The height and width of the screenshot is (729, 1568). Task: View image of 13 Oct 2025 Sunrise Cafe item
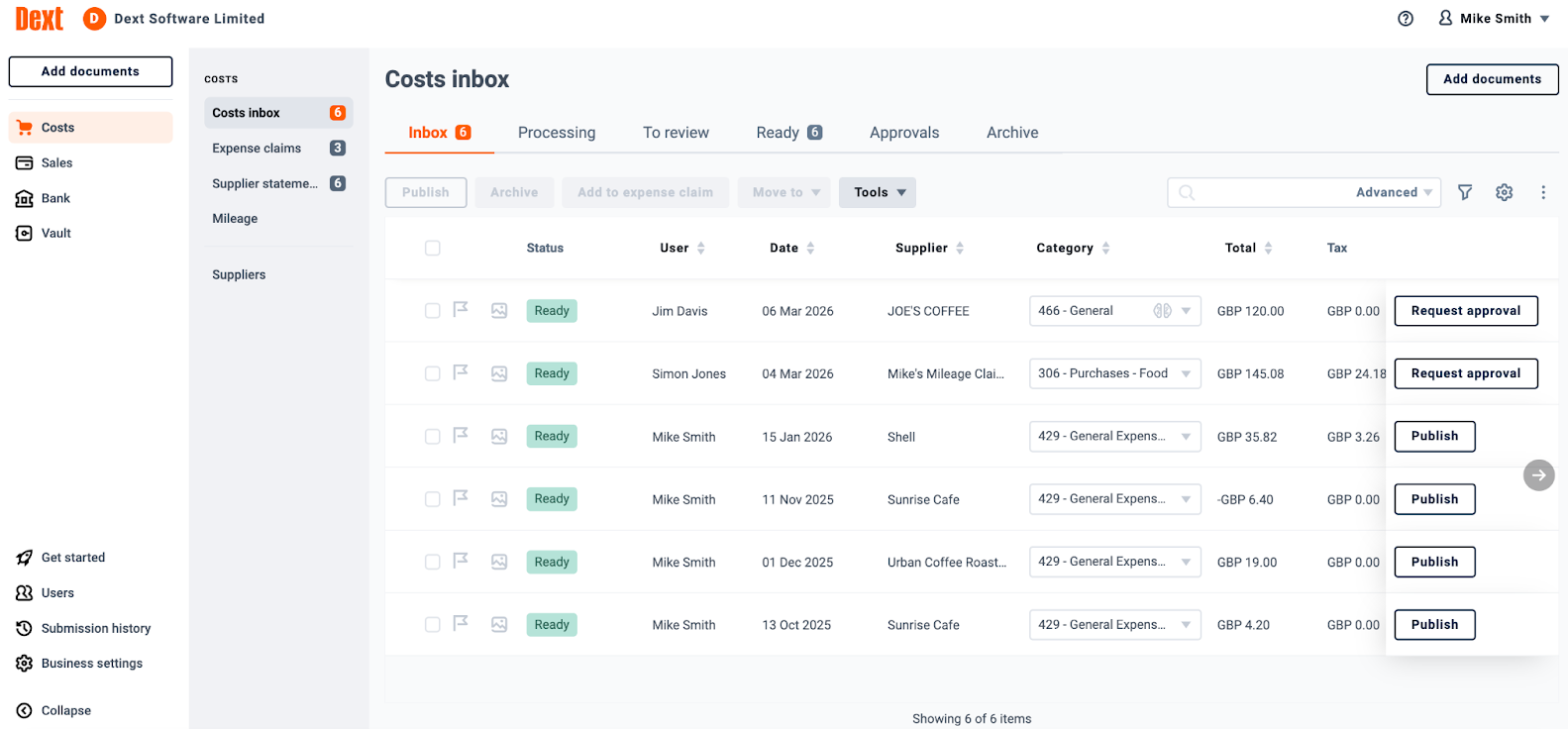click(499, 625)
